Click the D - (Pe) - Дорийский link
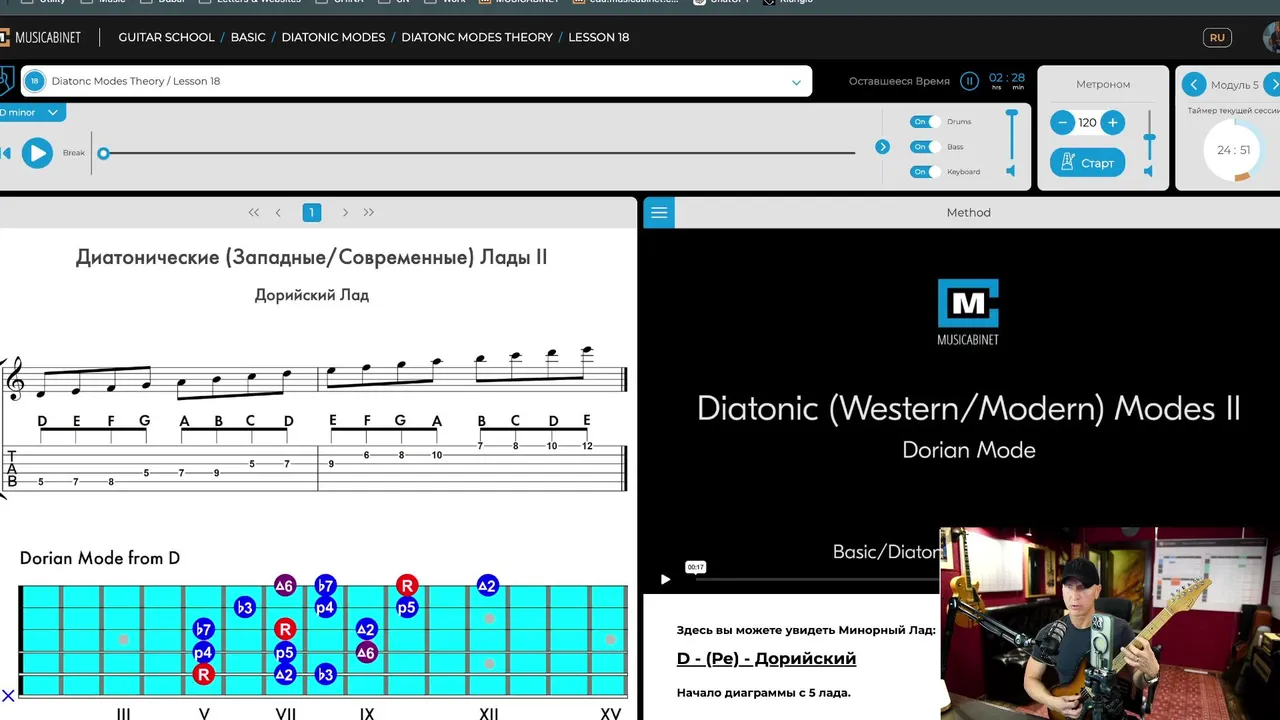Image resolution: width=1280 pixels, height=720 pixels. [766, 658]
